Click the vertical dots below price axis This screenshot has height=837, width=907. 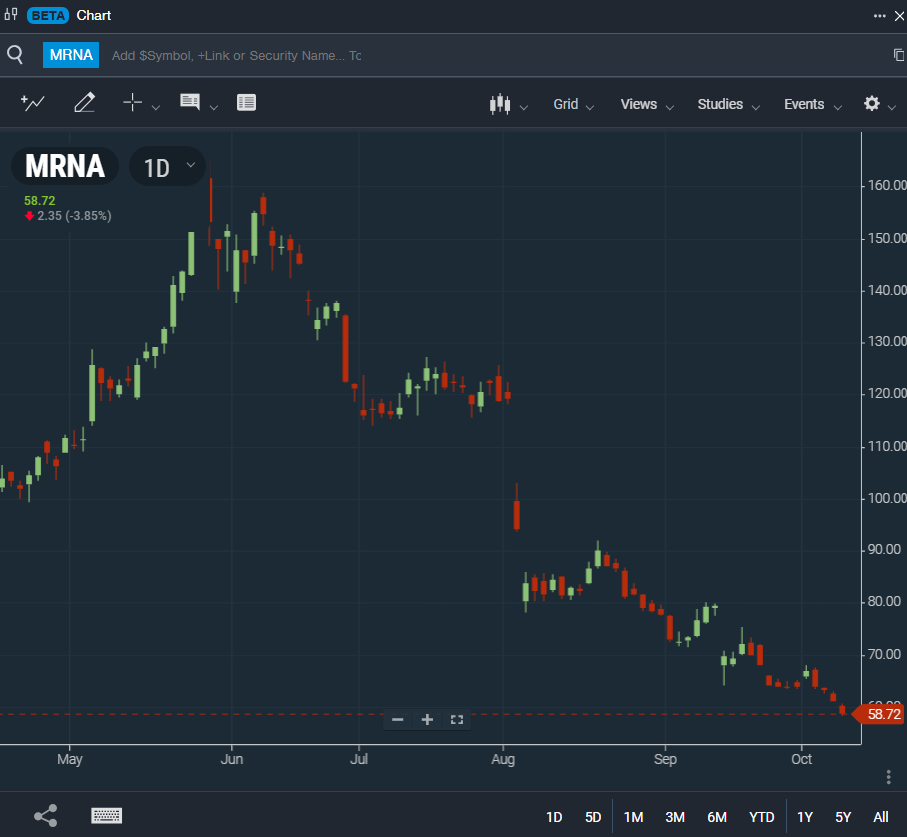click(x=888, y=777)
